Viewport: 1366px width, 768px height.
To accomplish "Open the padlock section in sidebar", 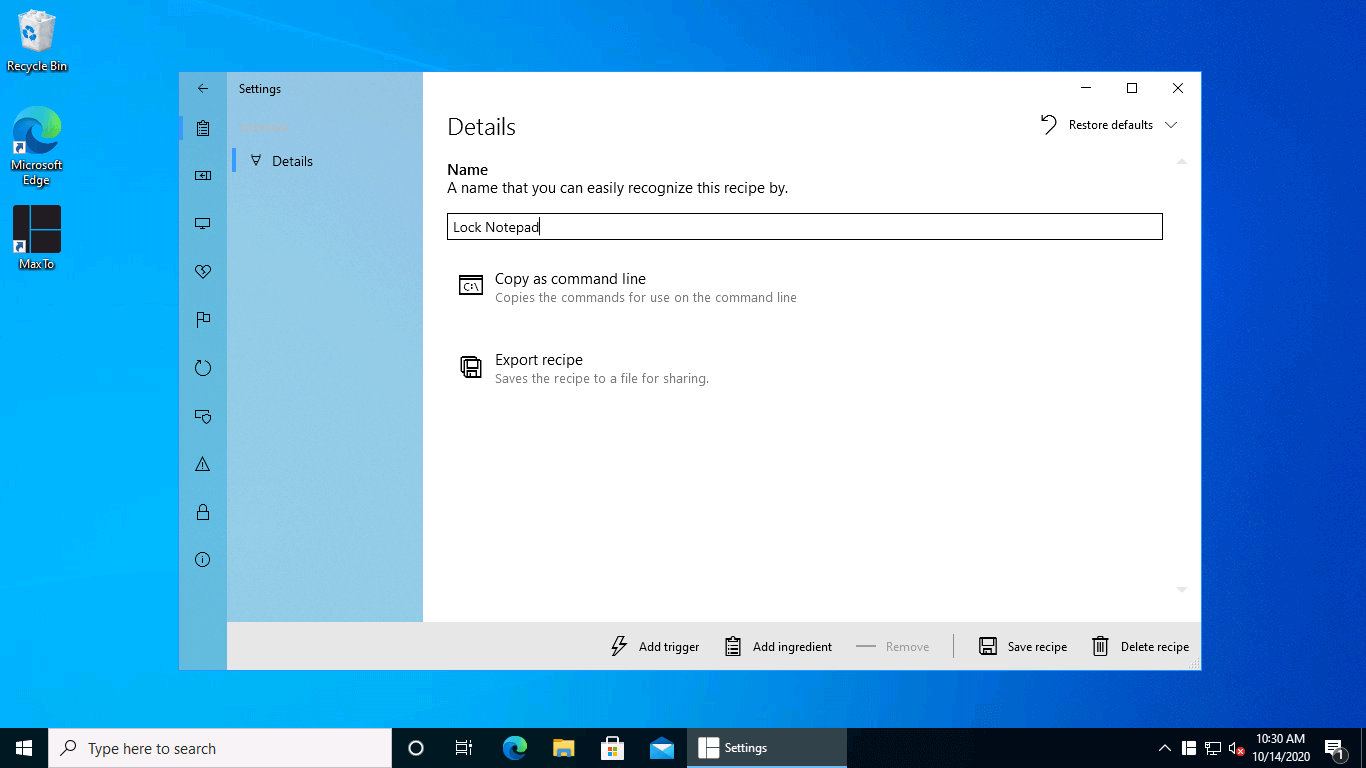I will click(203, 512).
